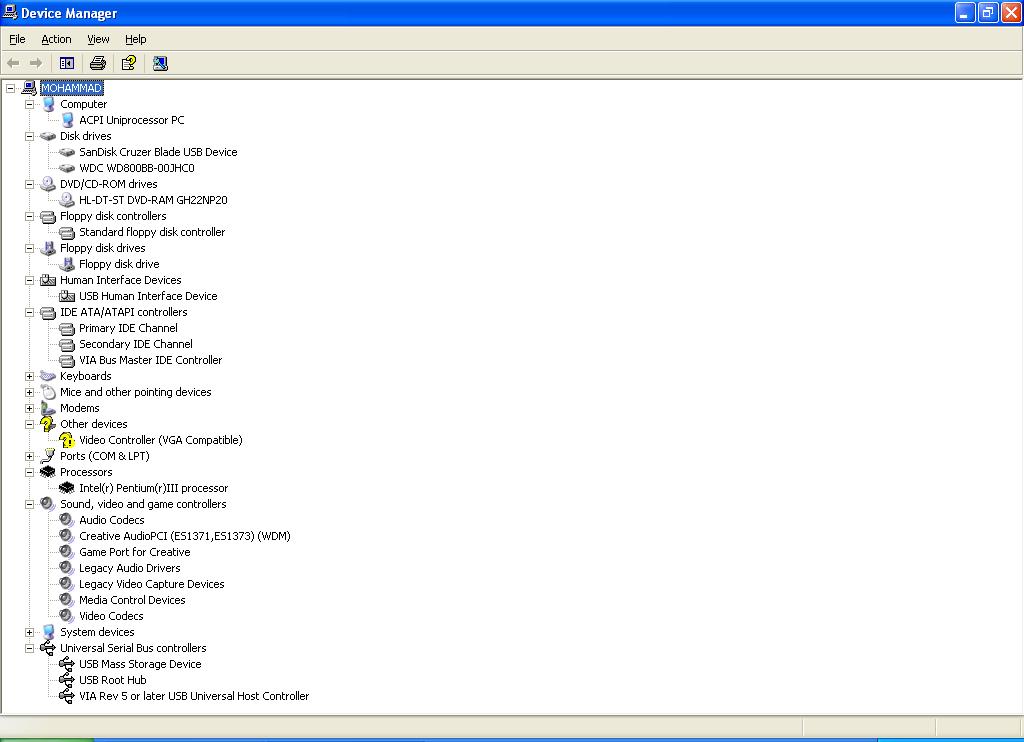Open the File menu

[17, 39]
